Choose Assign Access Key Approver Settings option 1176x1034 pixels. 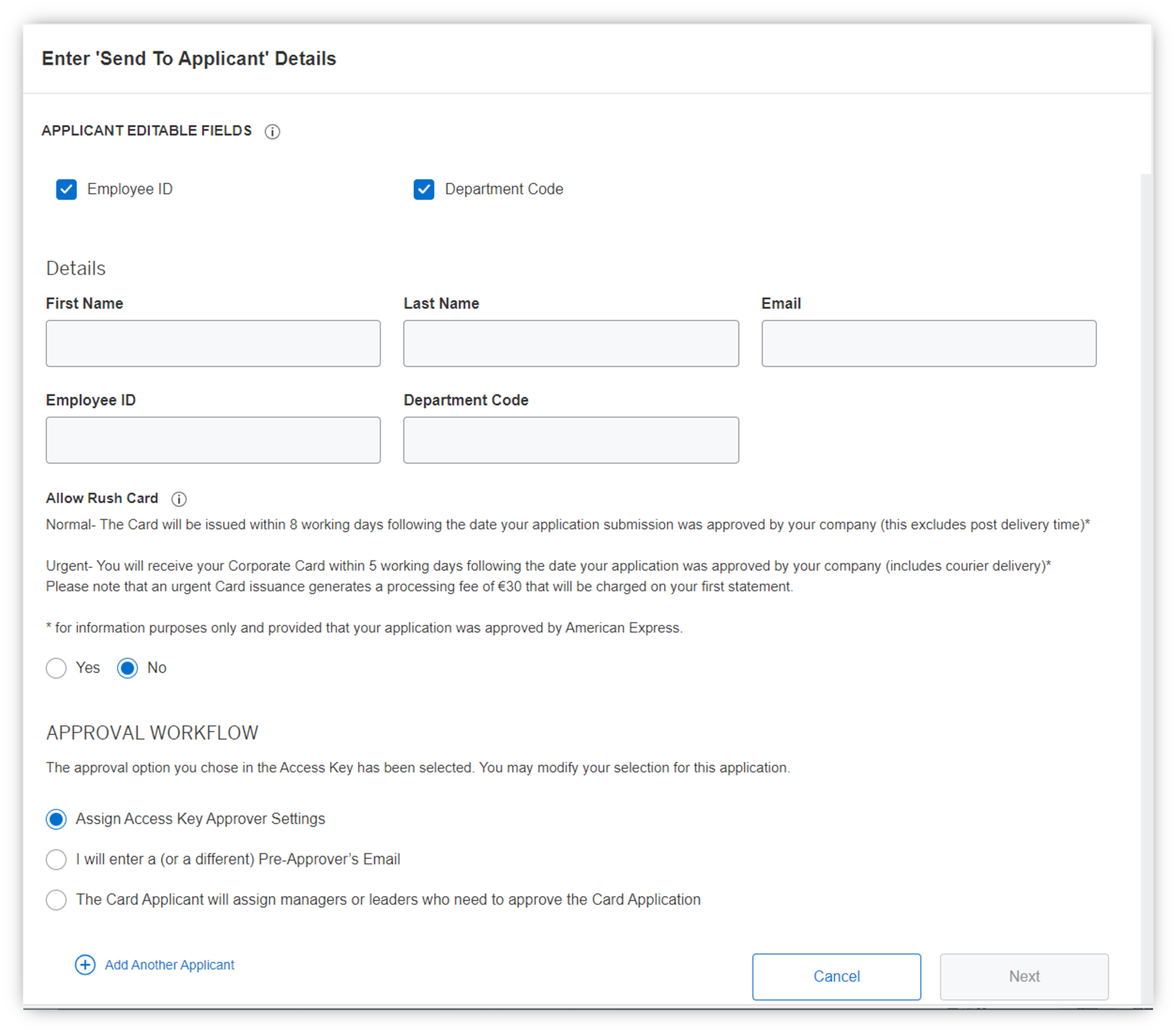pos(56,819)
